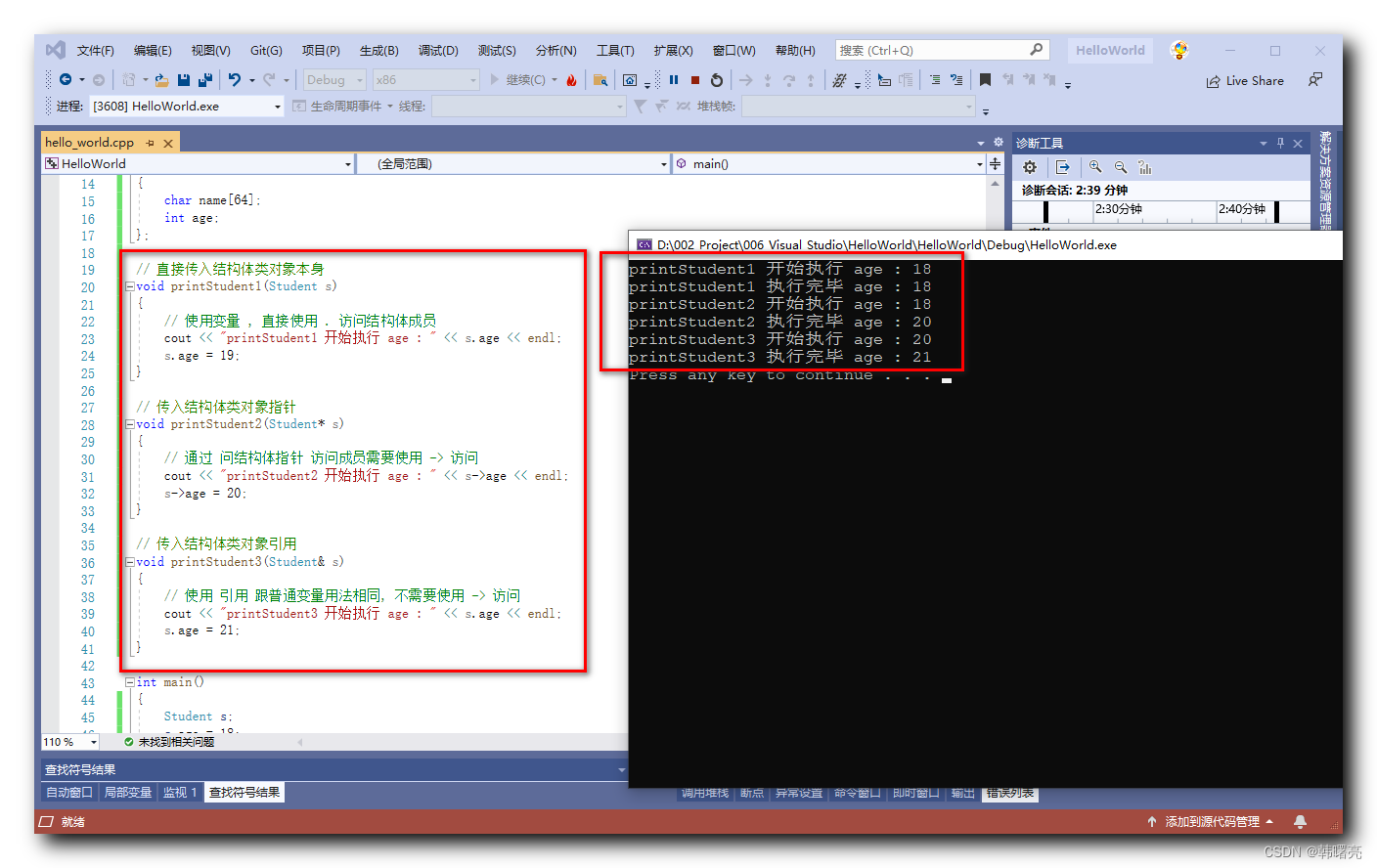
Task: Restart the debug session
Action: (x=717, y=80)
